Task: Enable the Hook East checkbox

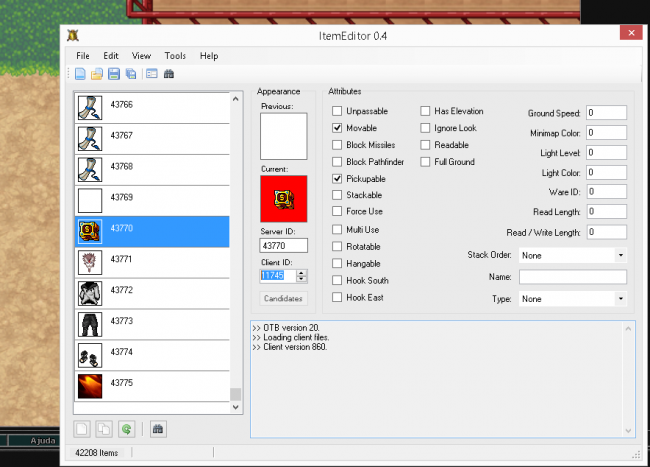Action: tap(337, 298)
